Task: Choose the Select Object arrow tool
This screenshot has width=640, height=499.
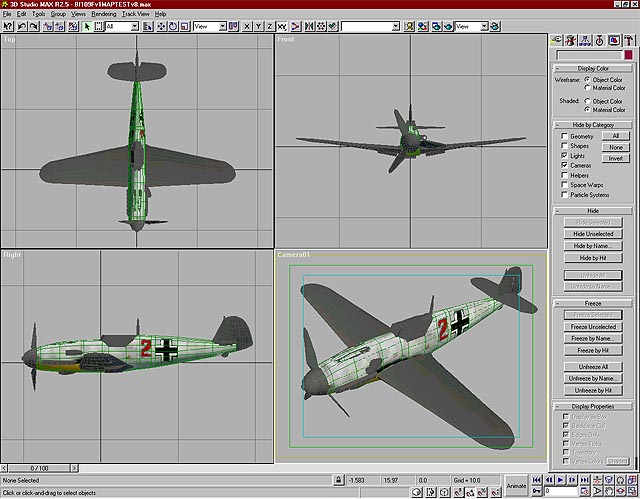Action: pos(87,27)
